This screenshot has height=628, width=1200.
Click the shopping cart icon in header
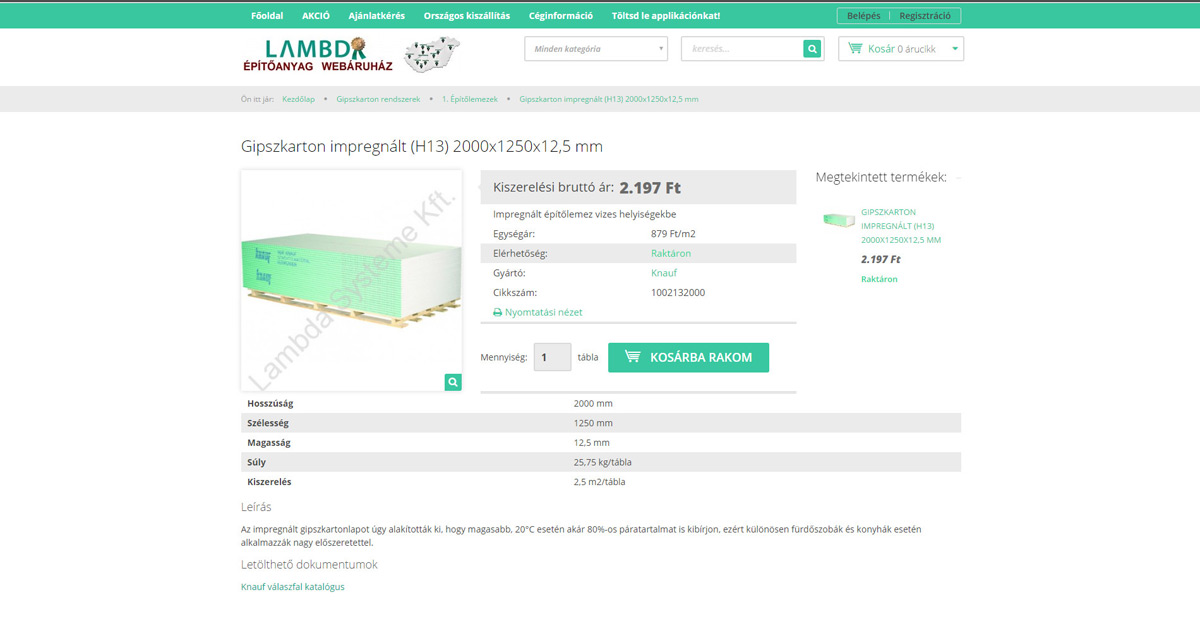(855, 48)
